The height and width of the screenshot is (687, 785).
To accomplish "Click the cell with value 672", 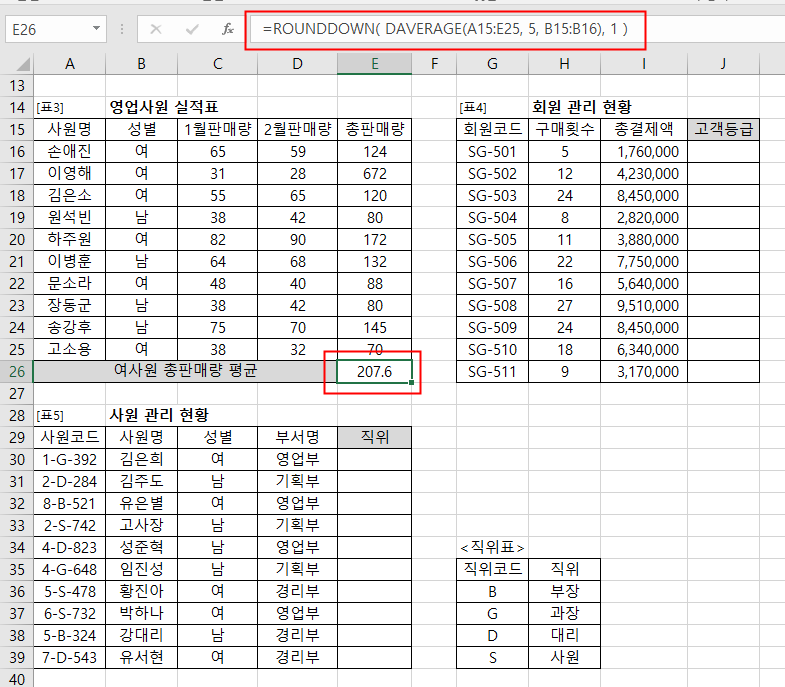I will pos(374,173).
